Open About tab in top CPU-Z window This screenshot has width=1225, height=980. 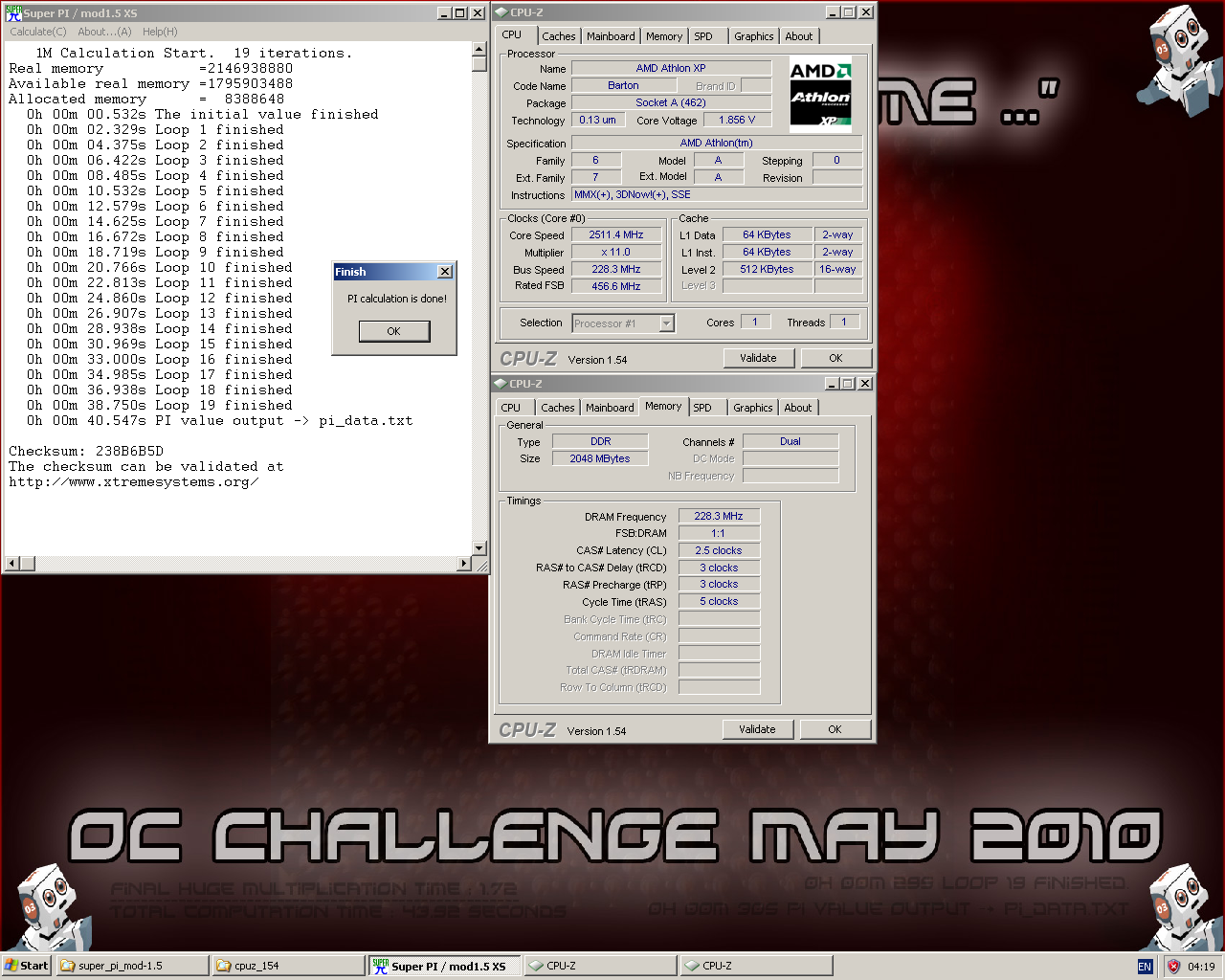(x=799, y=36)
